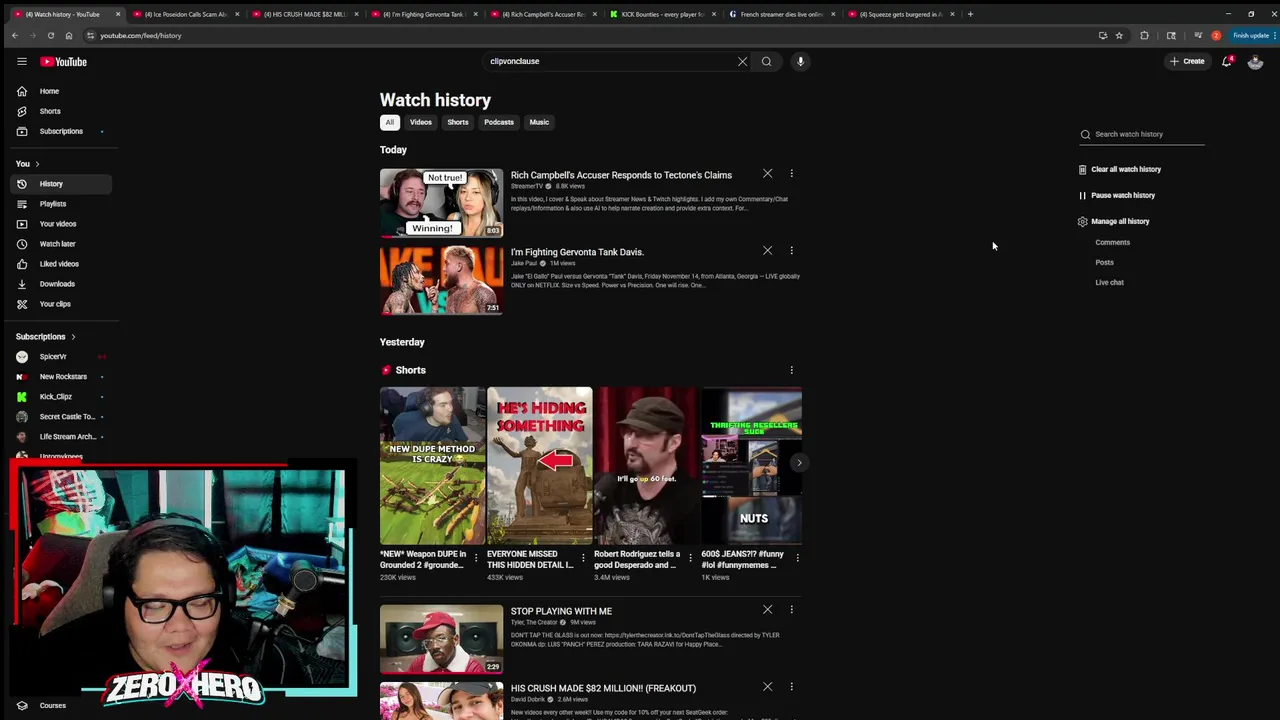Select the Music filter chip

coord(539,122)
